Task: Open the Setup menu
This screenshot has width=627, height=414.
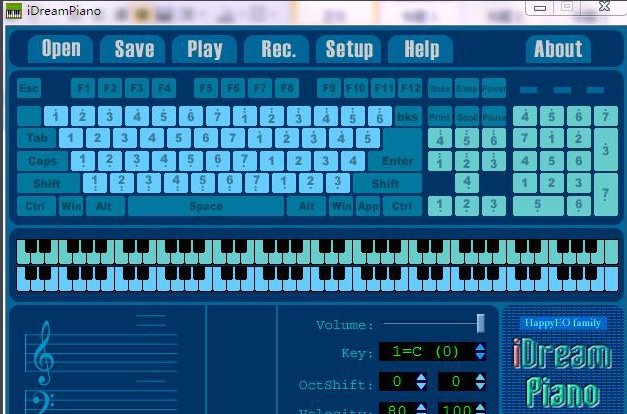Action: click(349, 49)
